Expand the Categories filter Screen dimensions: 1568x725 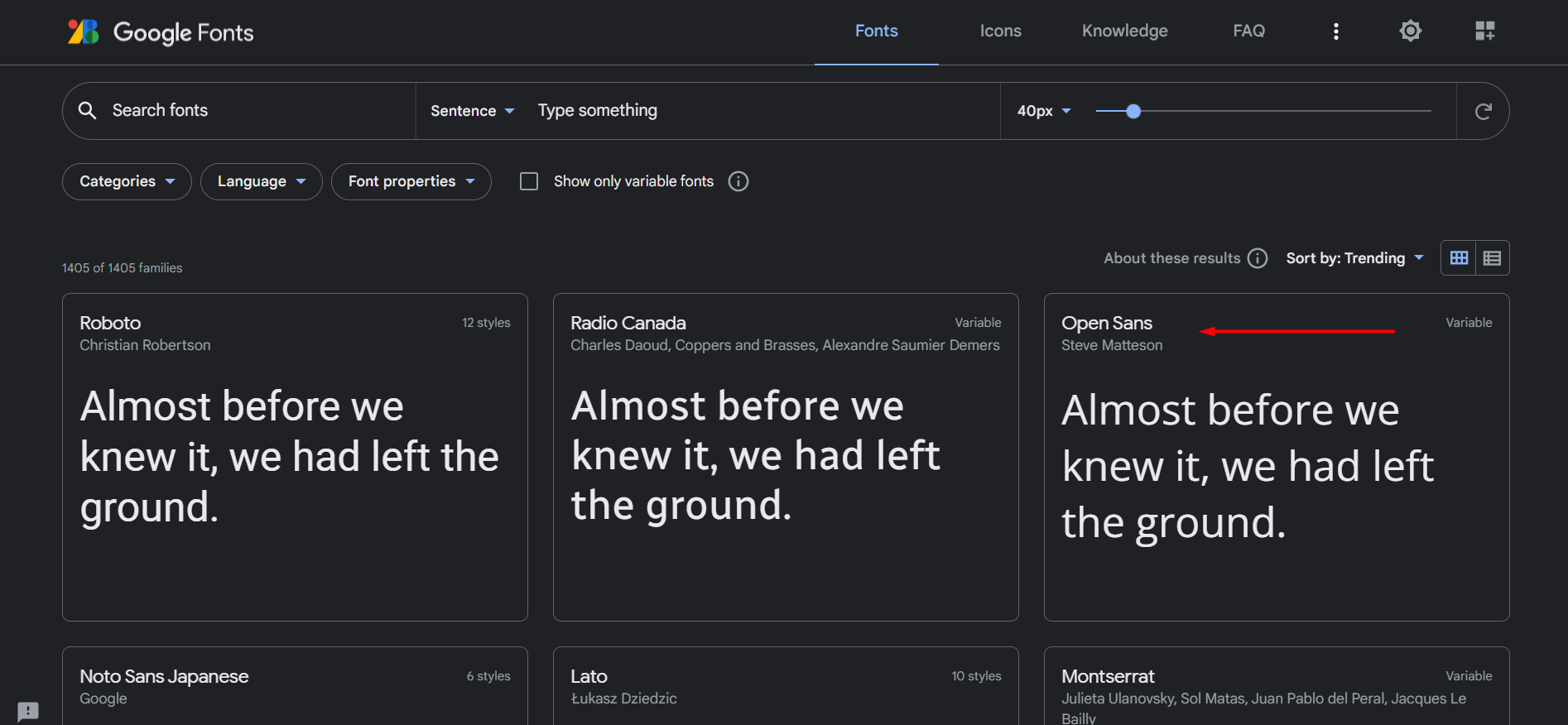point(127,181)
